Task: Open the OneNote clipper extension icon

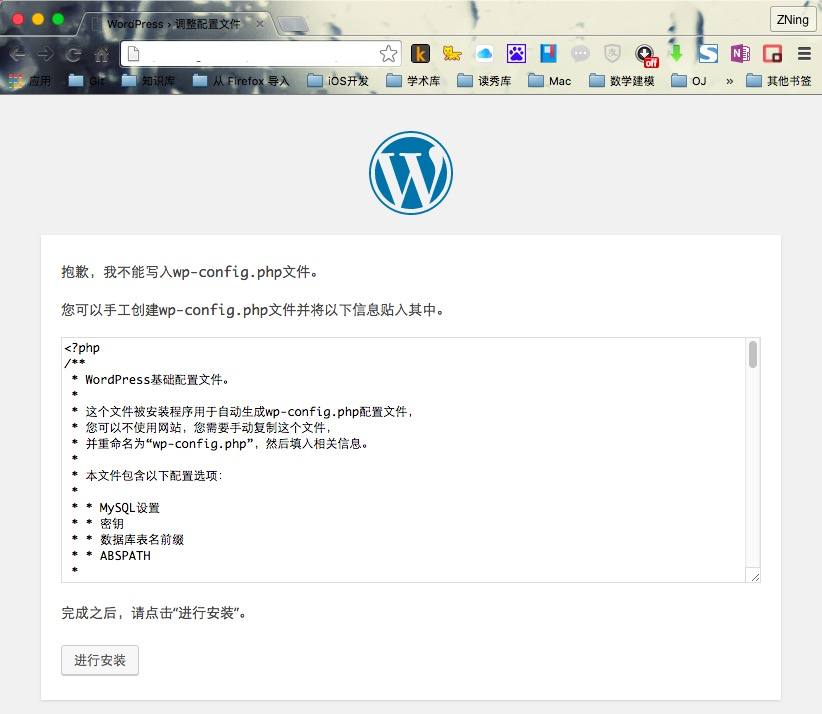Action: (x=740, y=53)
